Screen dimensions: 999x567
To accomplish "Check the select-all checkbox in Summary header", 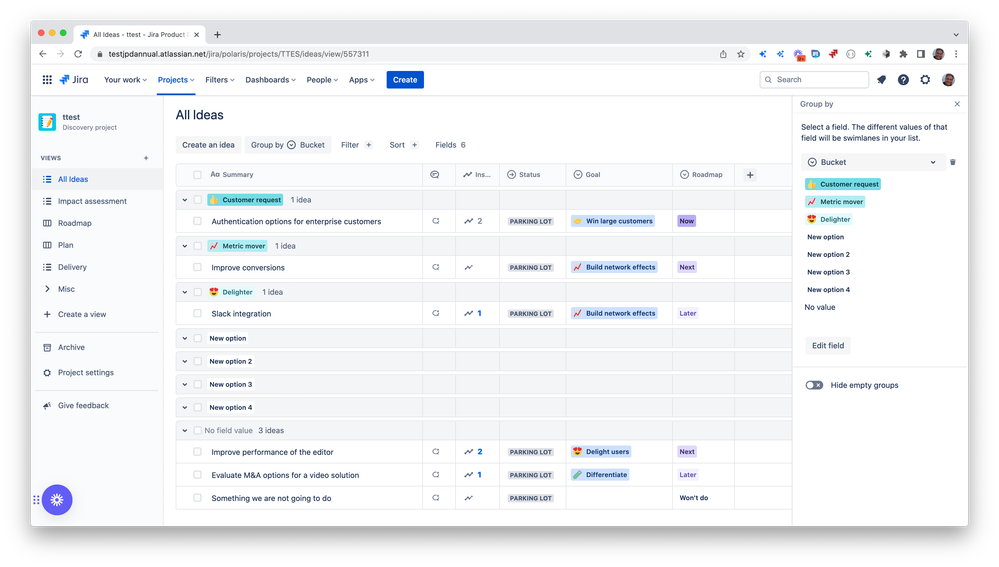I will (x=198, y=175).
